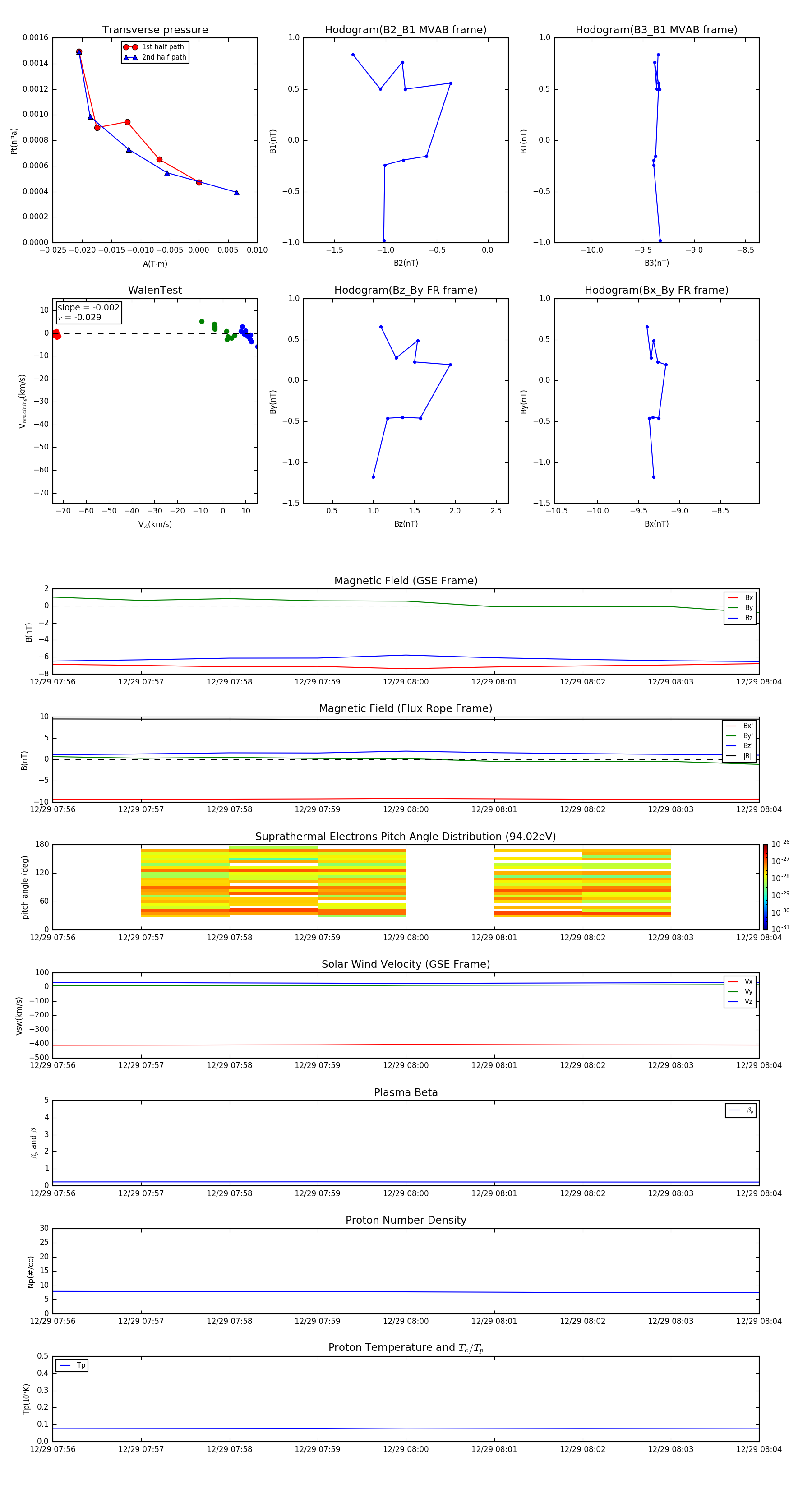Click '12/29 08:00' tick under Plasma Beta plot
Image resolution: width=812 pixels, height=1489 pixels.
point(406,1193)
